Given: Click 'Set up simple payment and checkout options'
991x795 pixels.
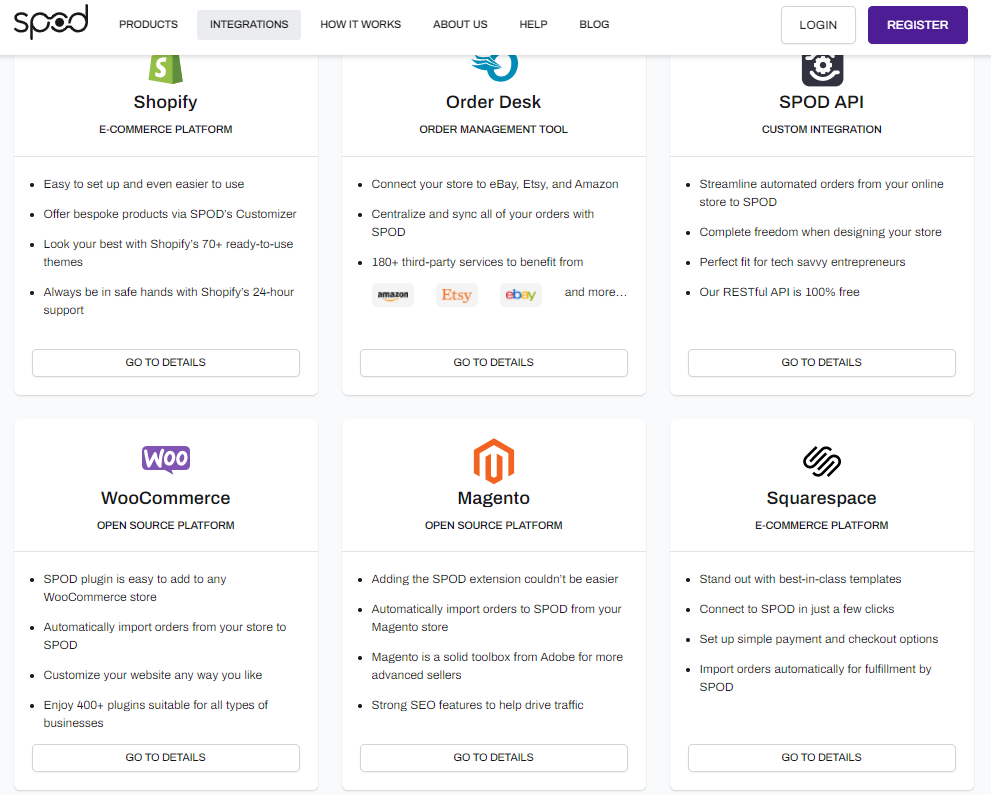Looking at the screenshot, I should pyautogui.click(x=818, y=640).
